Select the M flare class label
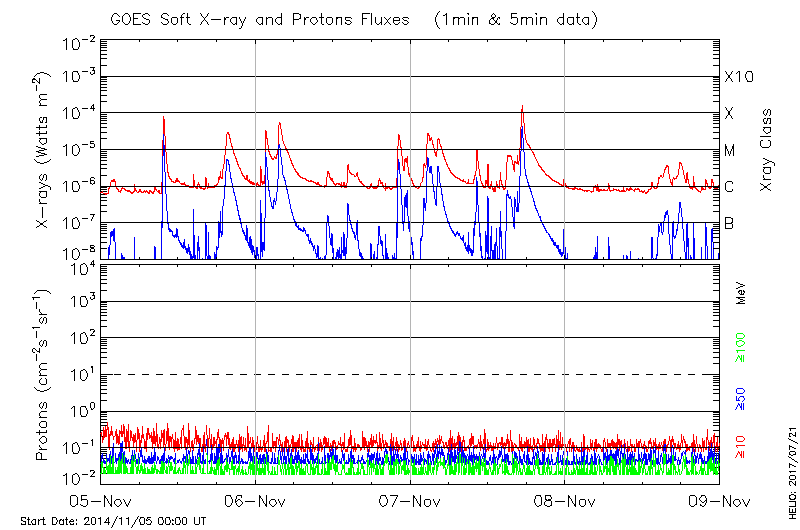This screenshot has width=800, height=530. tap(730, 151)
